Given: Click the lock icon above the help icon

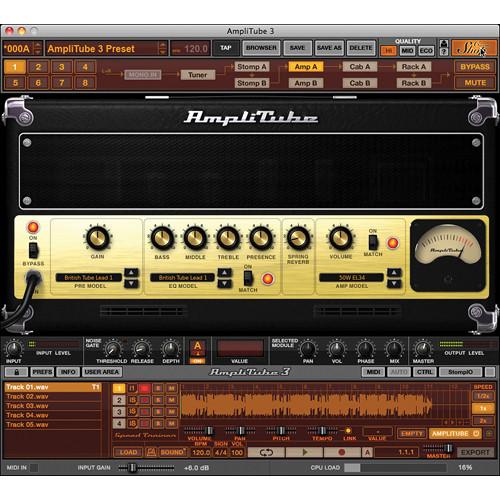Looking at the screenshot, I should pos(444,44).
